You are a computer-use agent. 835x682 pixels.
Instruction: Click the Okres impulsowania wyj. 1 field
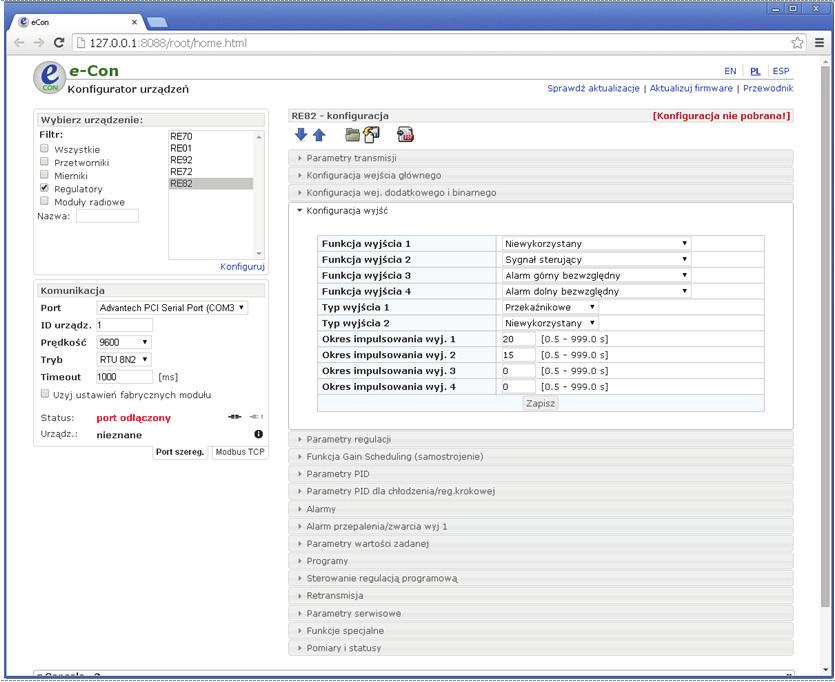click(x=518, y=339)
